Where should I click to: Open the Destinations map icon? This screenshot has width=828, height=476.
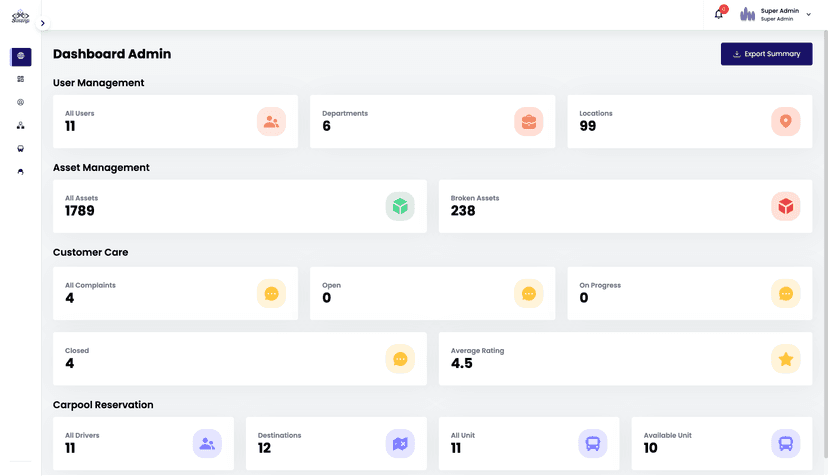(x=400, y=443)
